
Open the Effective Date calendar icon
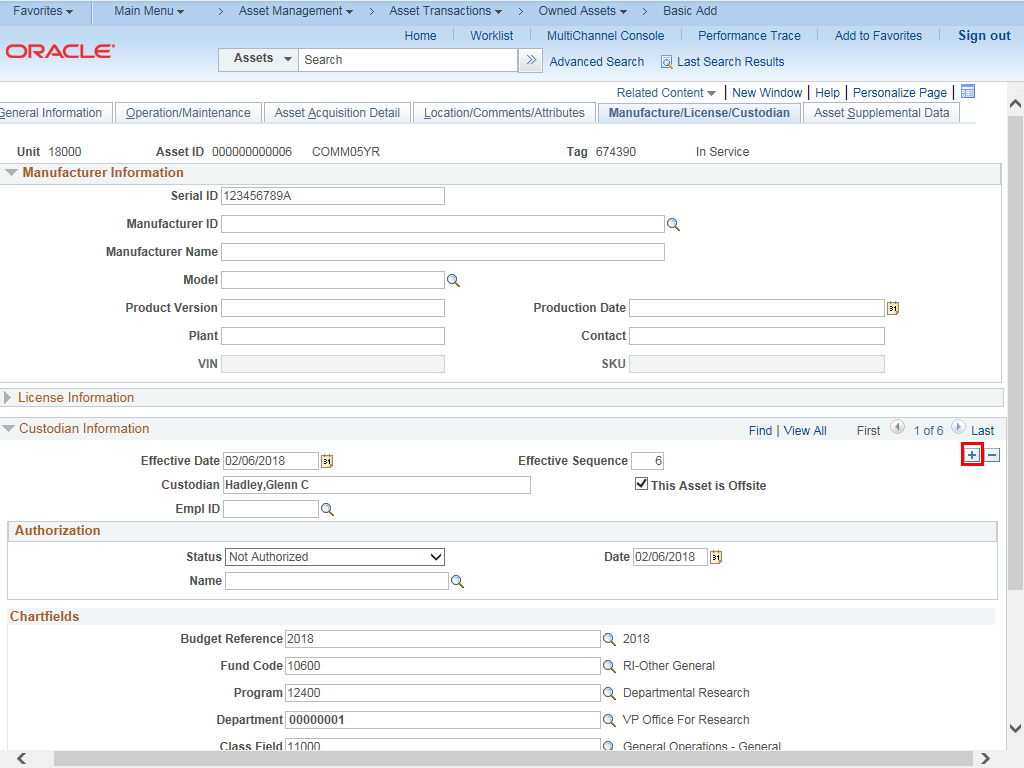pyautogui.click(x=326, y=461)
